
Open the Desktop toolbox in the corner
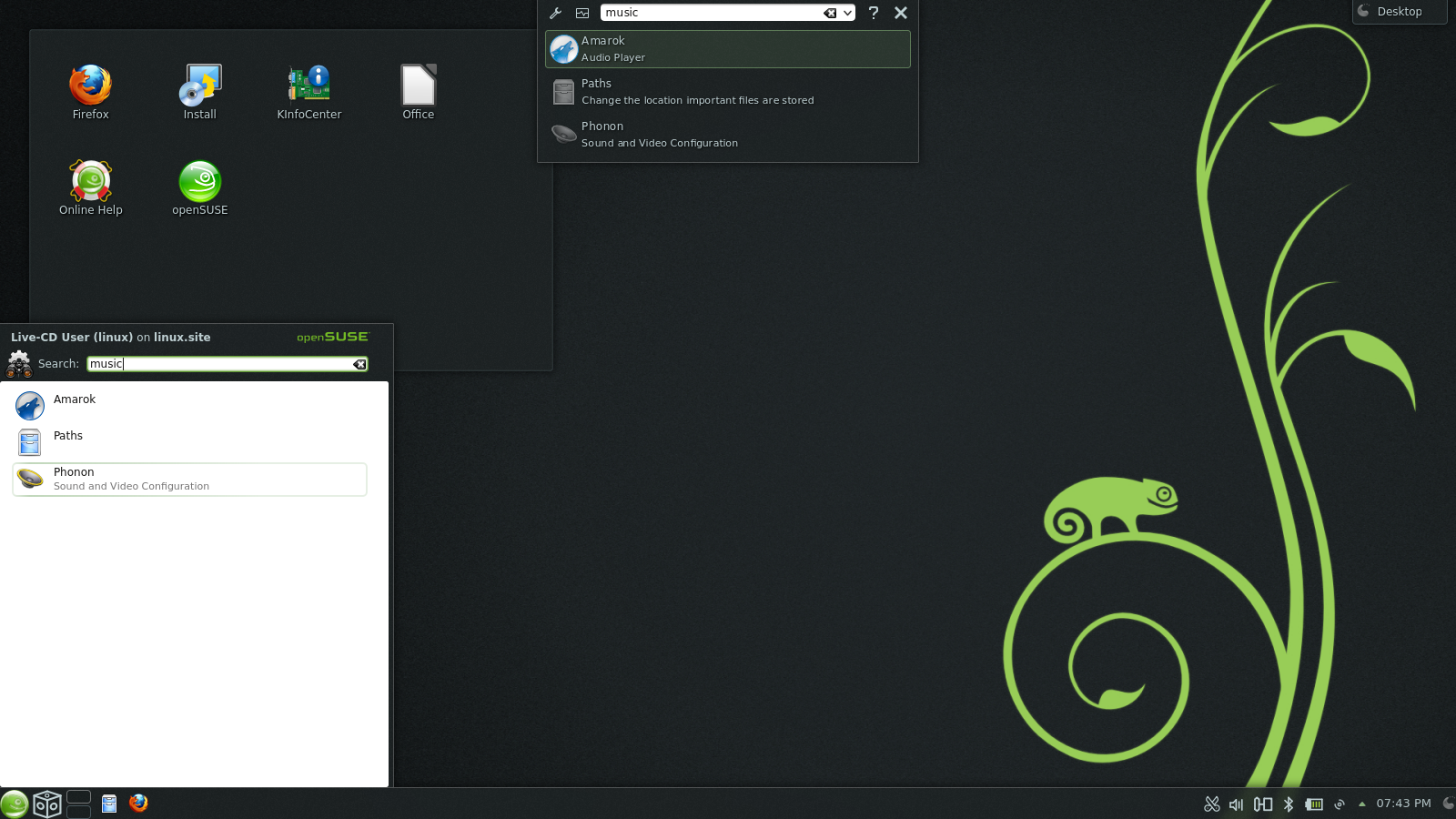[1399, 12]
